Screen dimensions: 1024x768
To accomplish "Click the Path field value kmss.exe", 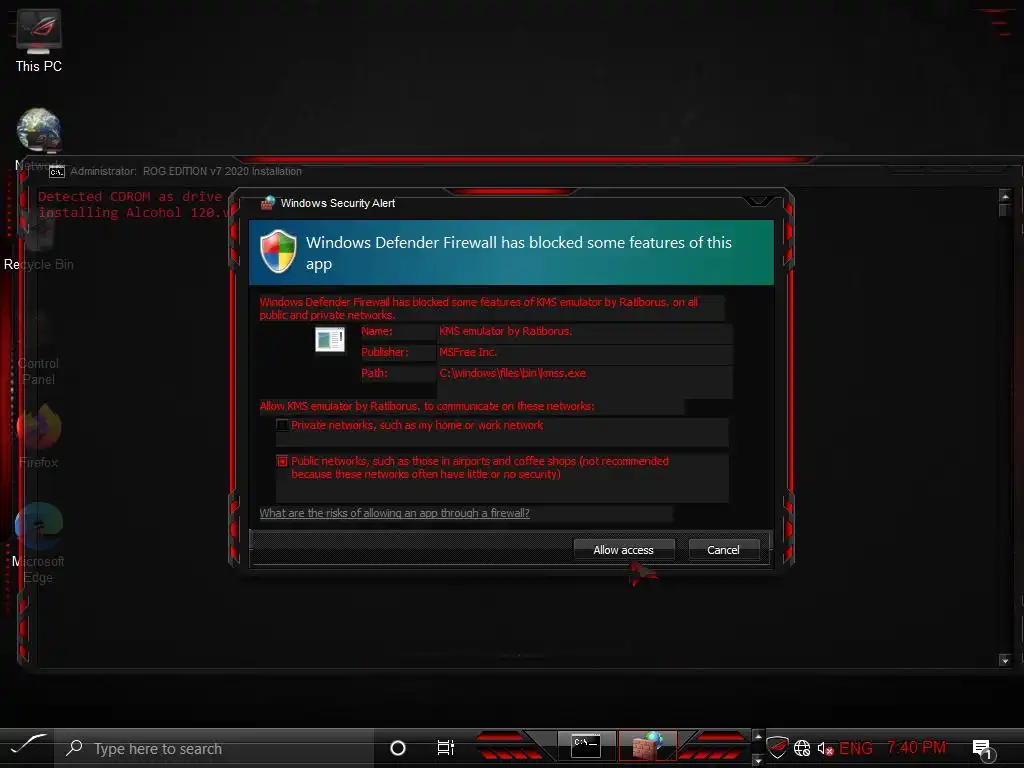I will click(x=512, y=373).
